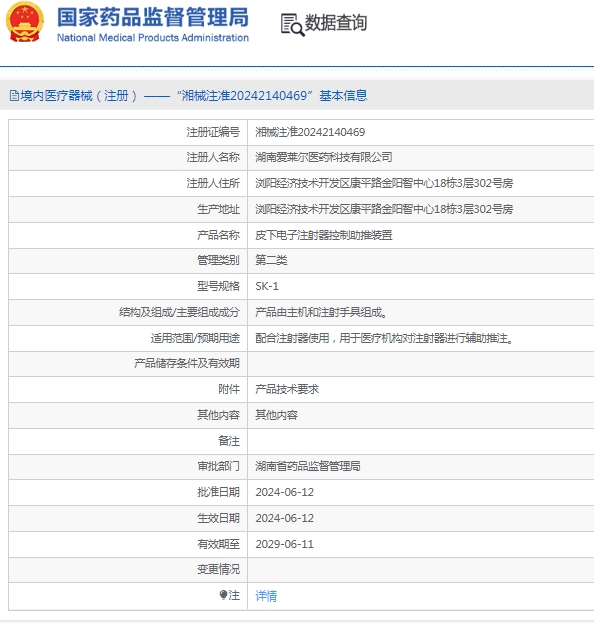This screenshot has height=623, width=594.
Task: Click the bulb icon beside 注
Action: click(223, 595)
